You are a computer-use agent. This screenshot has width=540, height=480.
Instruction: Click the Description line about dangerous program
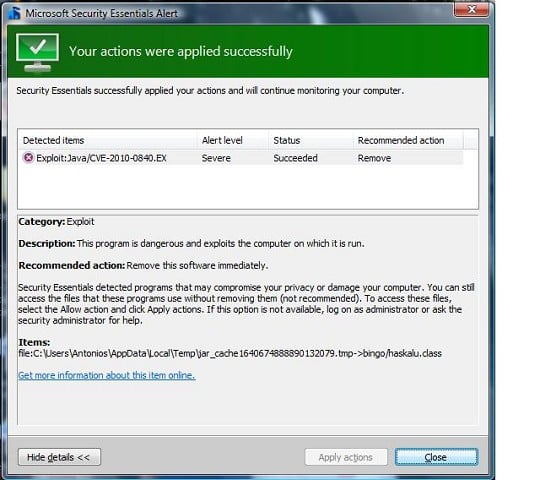[x=191, y=243]
